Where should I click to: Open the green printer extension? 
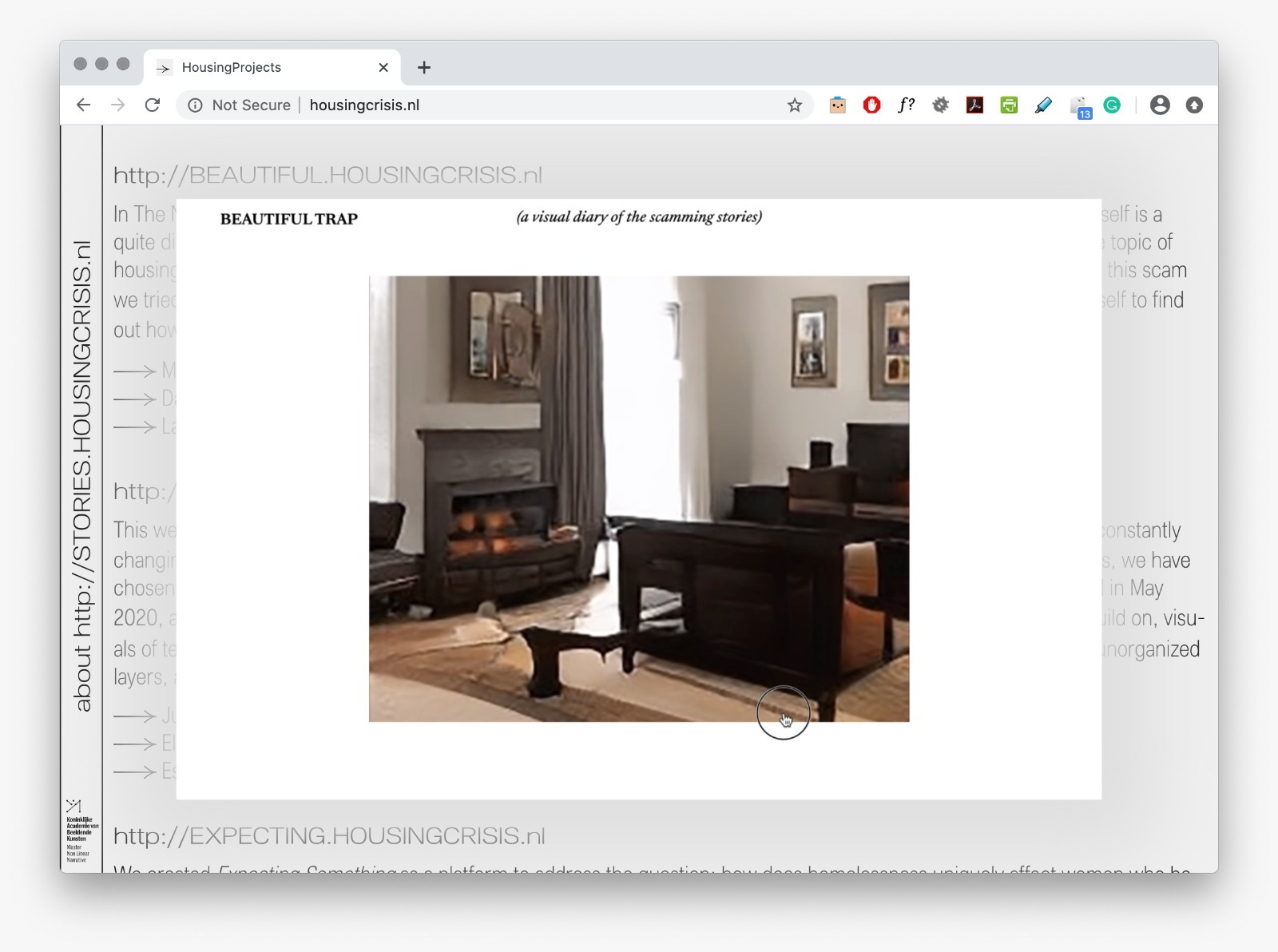click(1009, 105)
